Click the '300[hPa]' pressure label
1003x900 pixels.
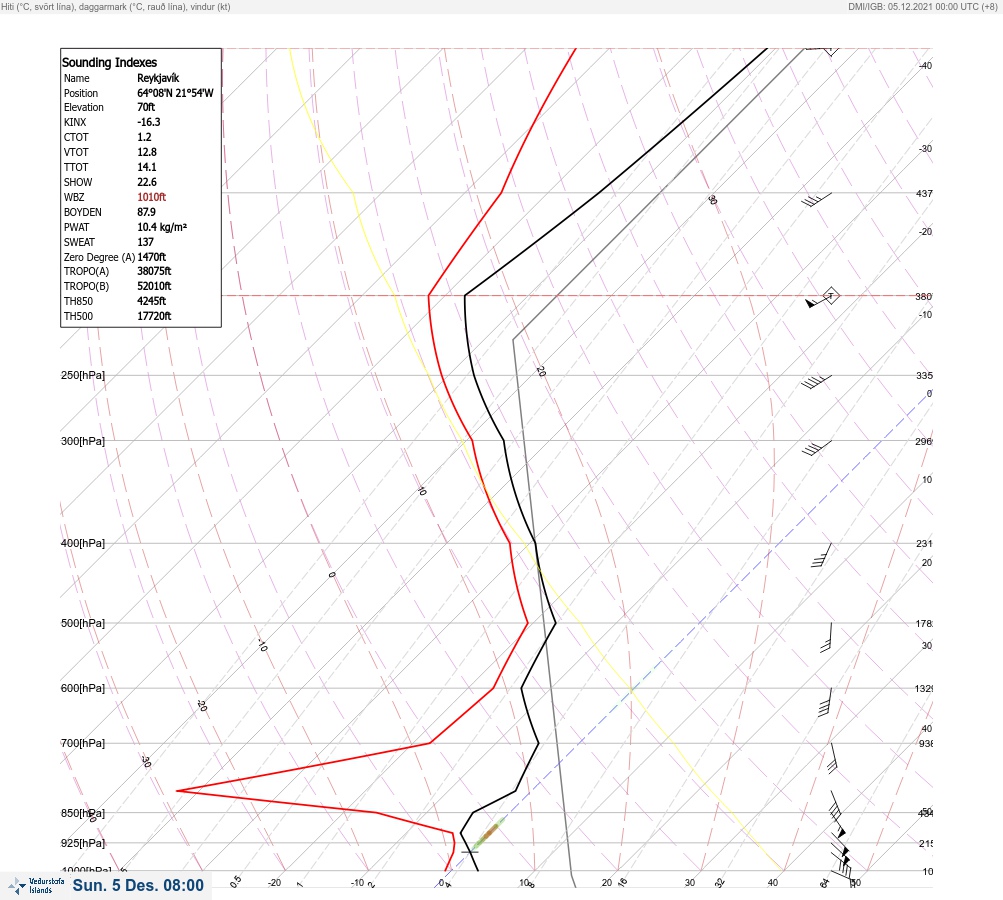click(x=83, y=441)
